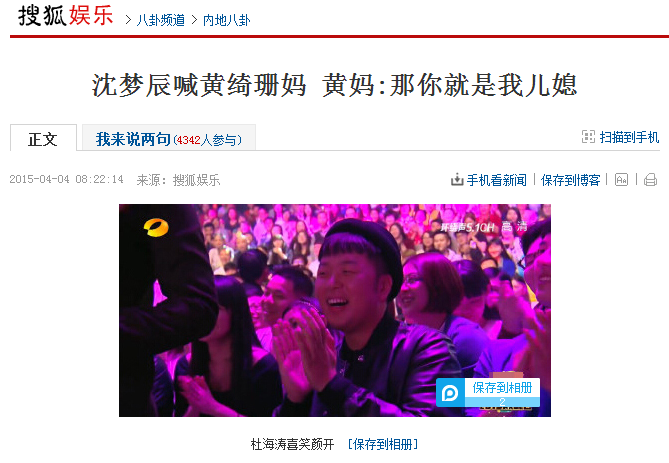This screenshot has height=463, width=669.
Task: Click the font size icon
Action: coord(621,180)
